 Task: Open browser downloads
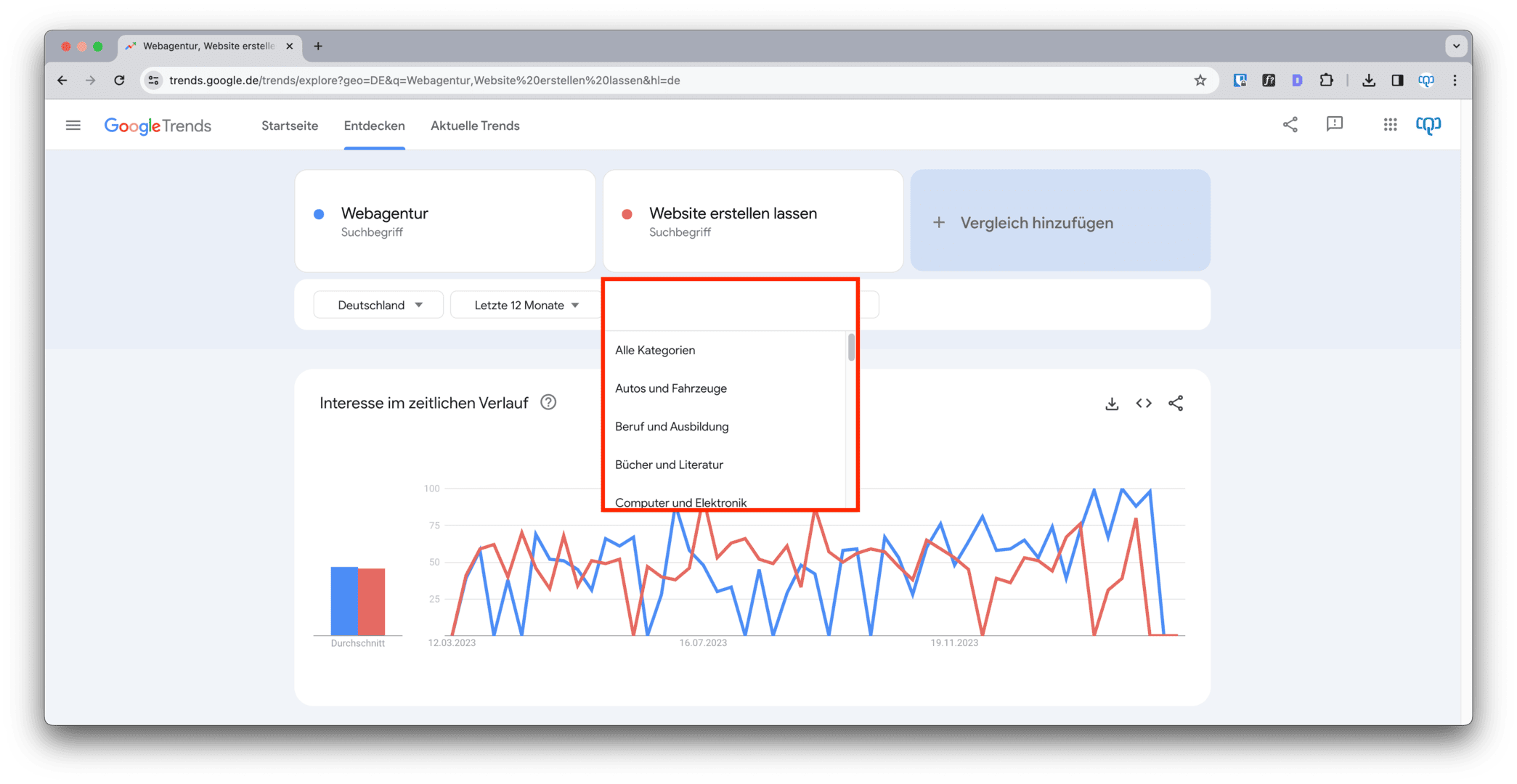point(1369,81)
